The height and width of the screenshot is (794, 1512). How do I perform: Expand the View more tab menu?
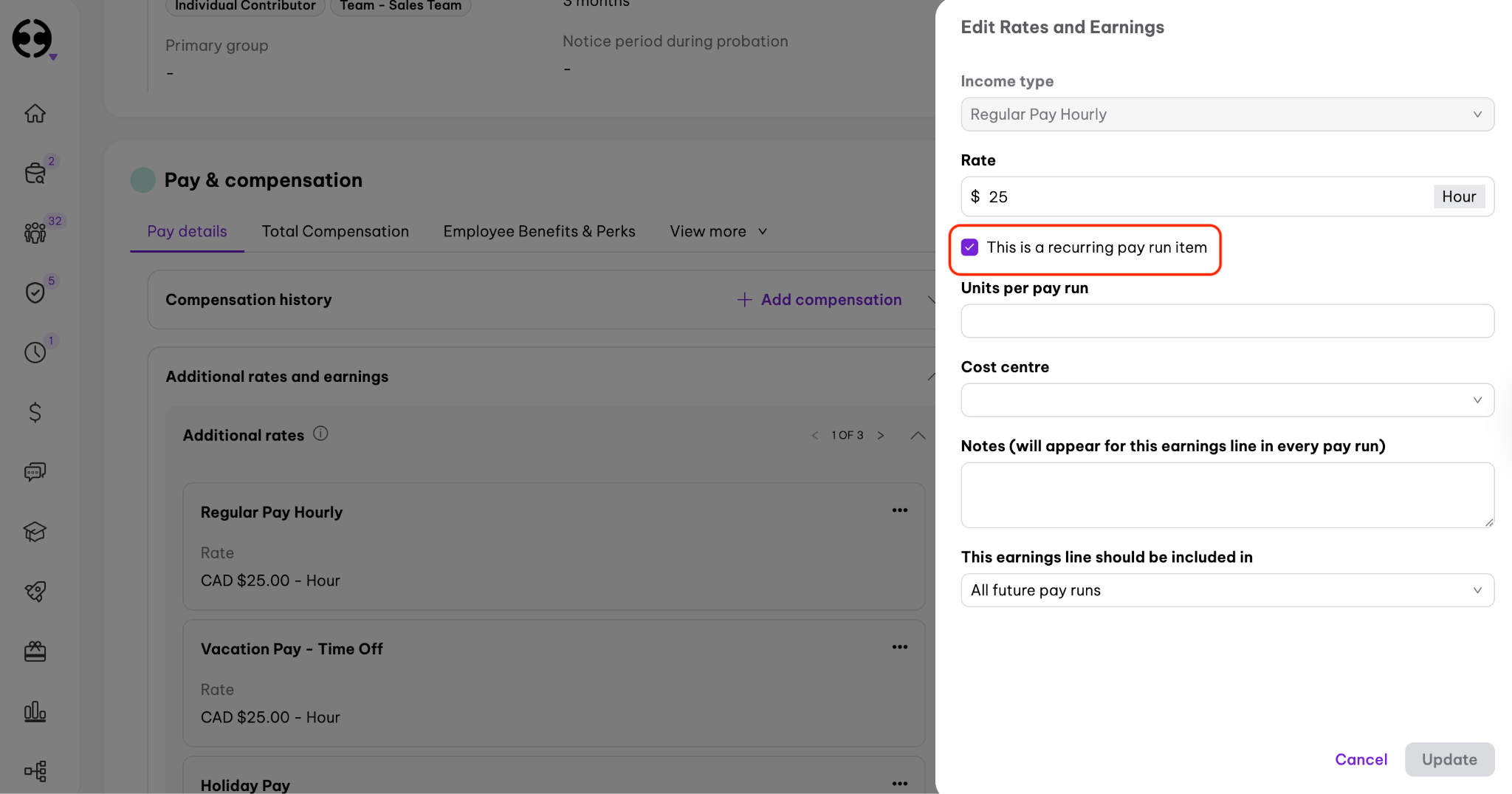click(x=718, y=231)
